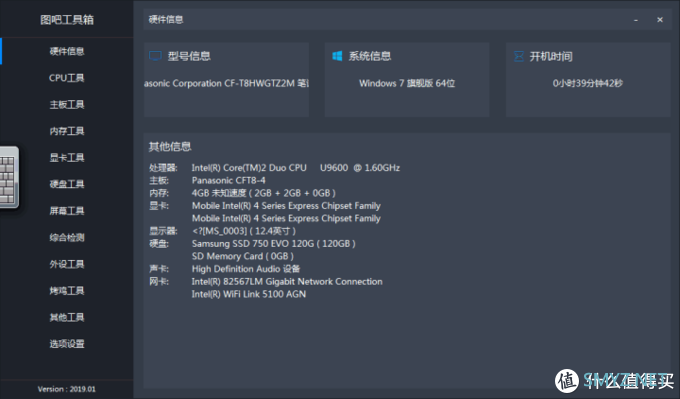
Task: Minimize the 硬件信息 window
Action: [636, 20]
